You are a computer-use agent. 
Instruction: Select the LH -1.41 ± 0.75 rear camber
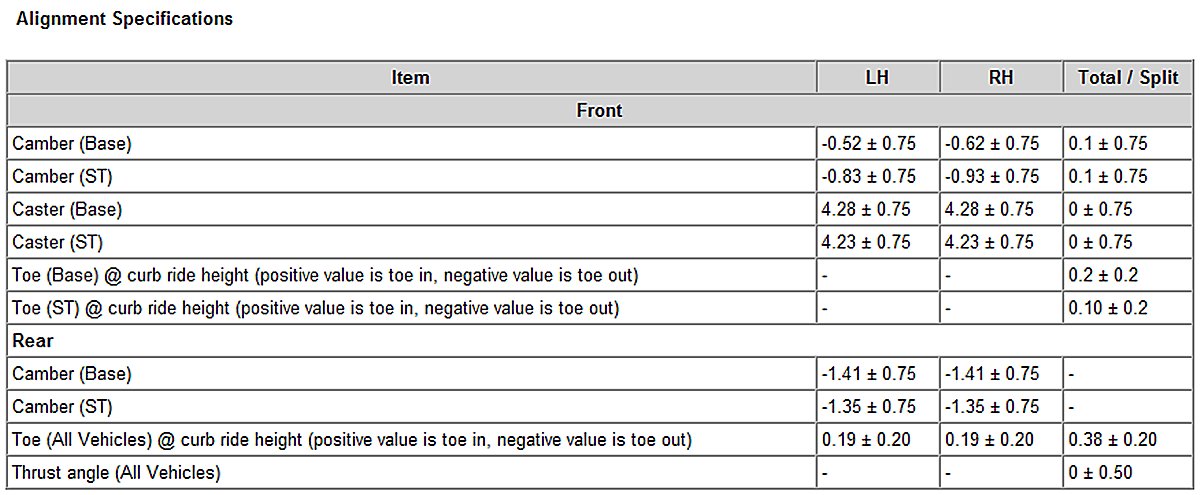(x=868, y=374)
